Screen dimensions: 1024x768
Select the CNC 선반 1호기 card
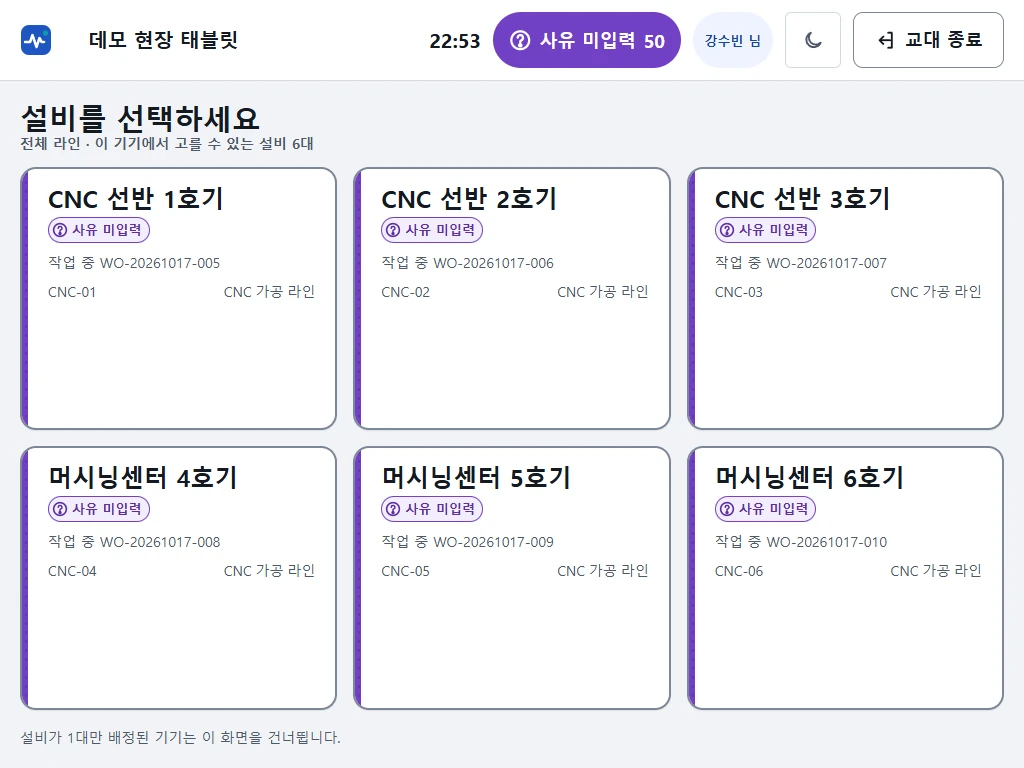178,298
